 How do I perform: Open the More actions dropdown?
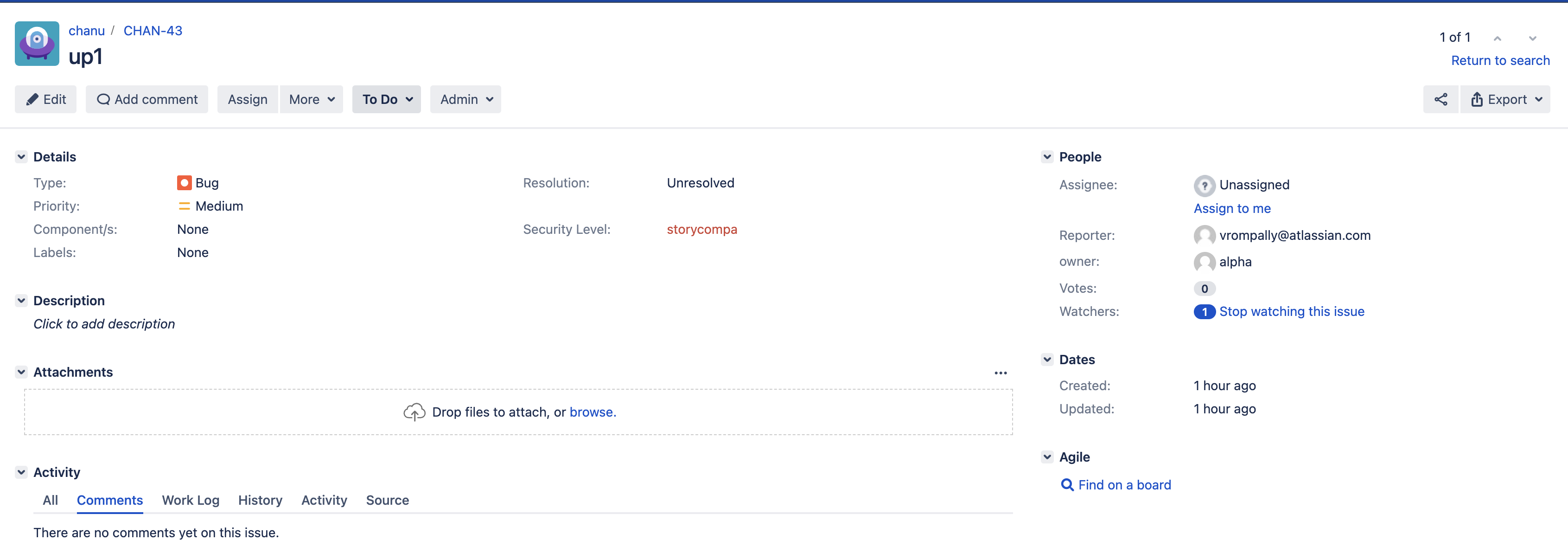(311, 99)
